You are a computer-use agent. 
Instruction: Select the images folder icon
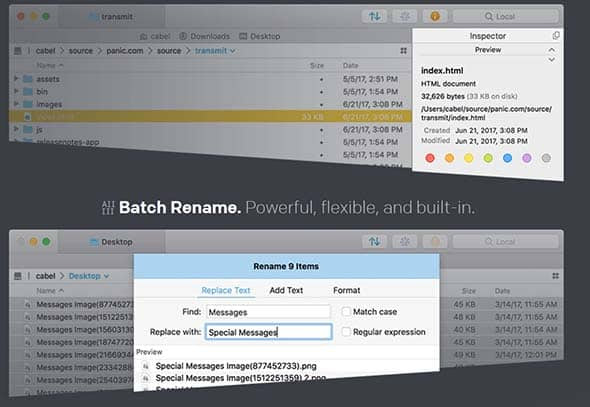tap(27, 104)
